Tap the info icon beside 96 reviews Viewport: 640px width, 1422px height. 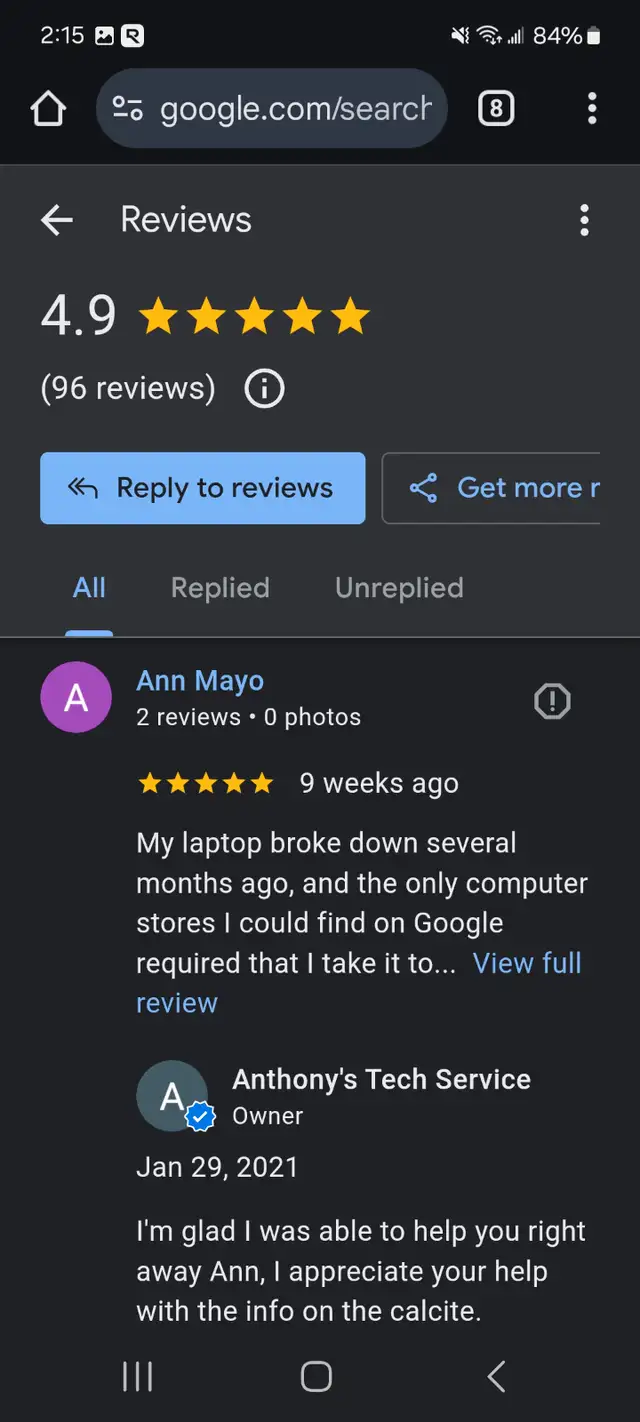pyautogui.click(x=265, y=388)
